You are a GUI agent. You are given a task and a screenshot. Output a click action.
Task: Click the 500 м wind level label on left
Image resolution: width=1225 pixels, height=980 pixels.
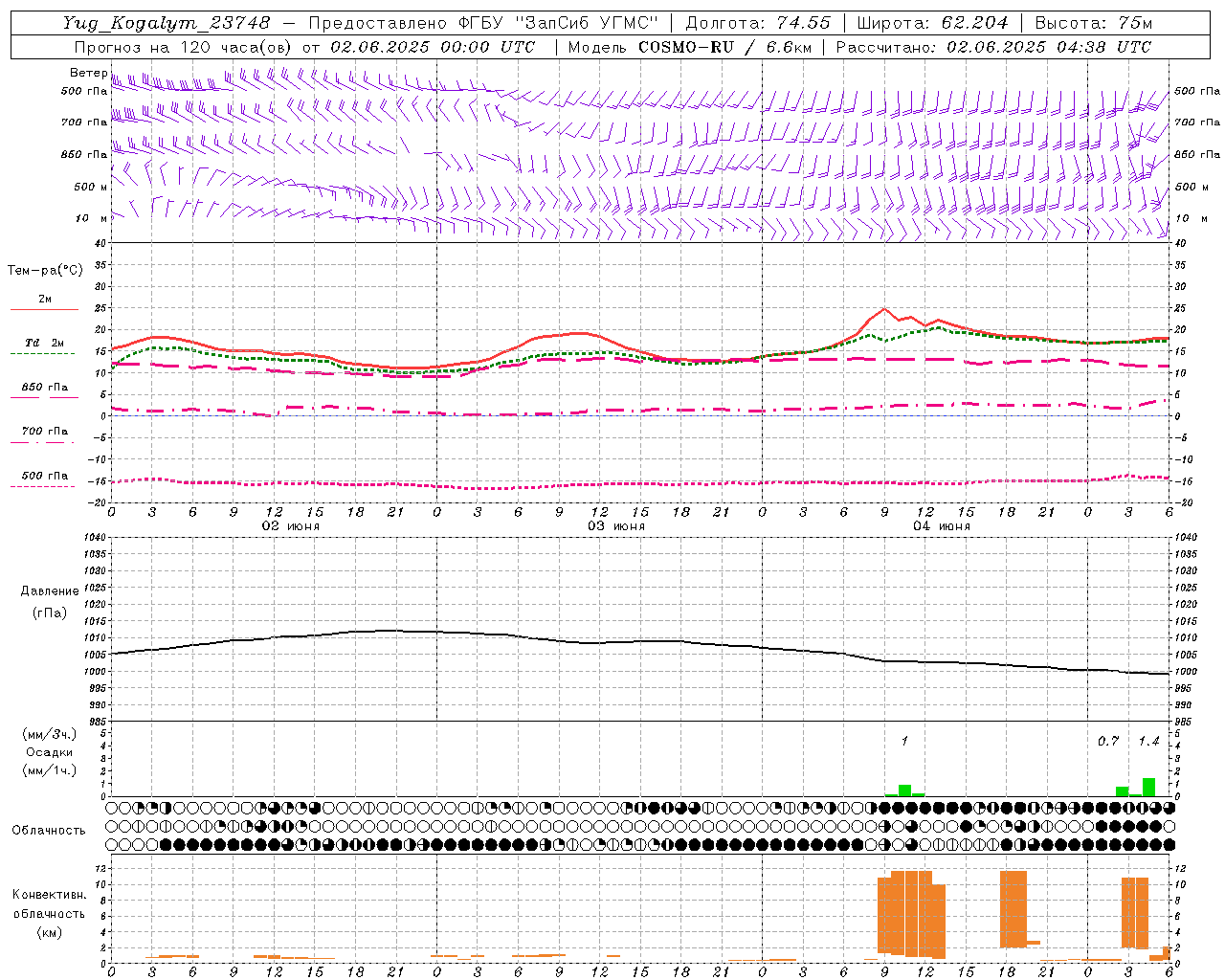click(91, 187)
